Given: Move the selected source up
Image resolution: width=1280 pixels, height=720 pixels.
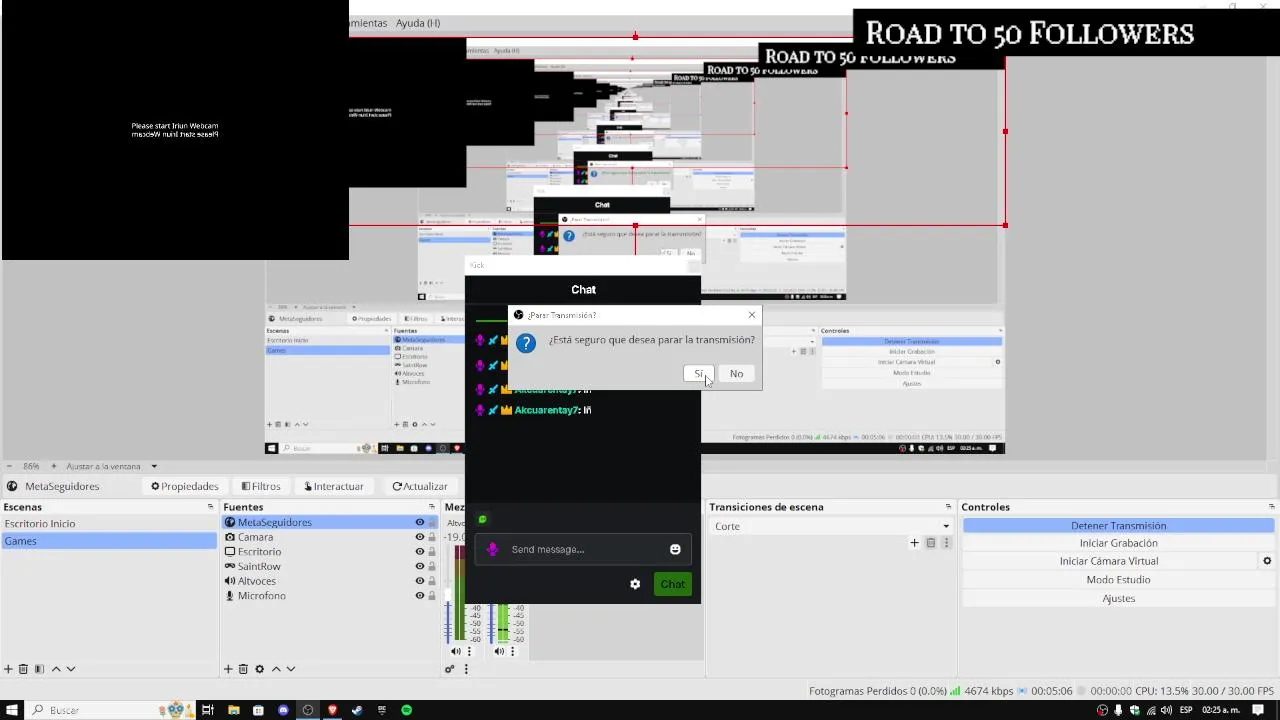Looking at the screenshot, I should coord(276,669).
